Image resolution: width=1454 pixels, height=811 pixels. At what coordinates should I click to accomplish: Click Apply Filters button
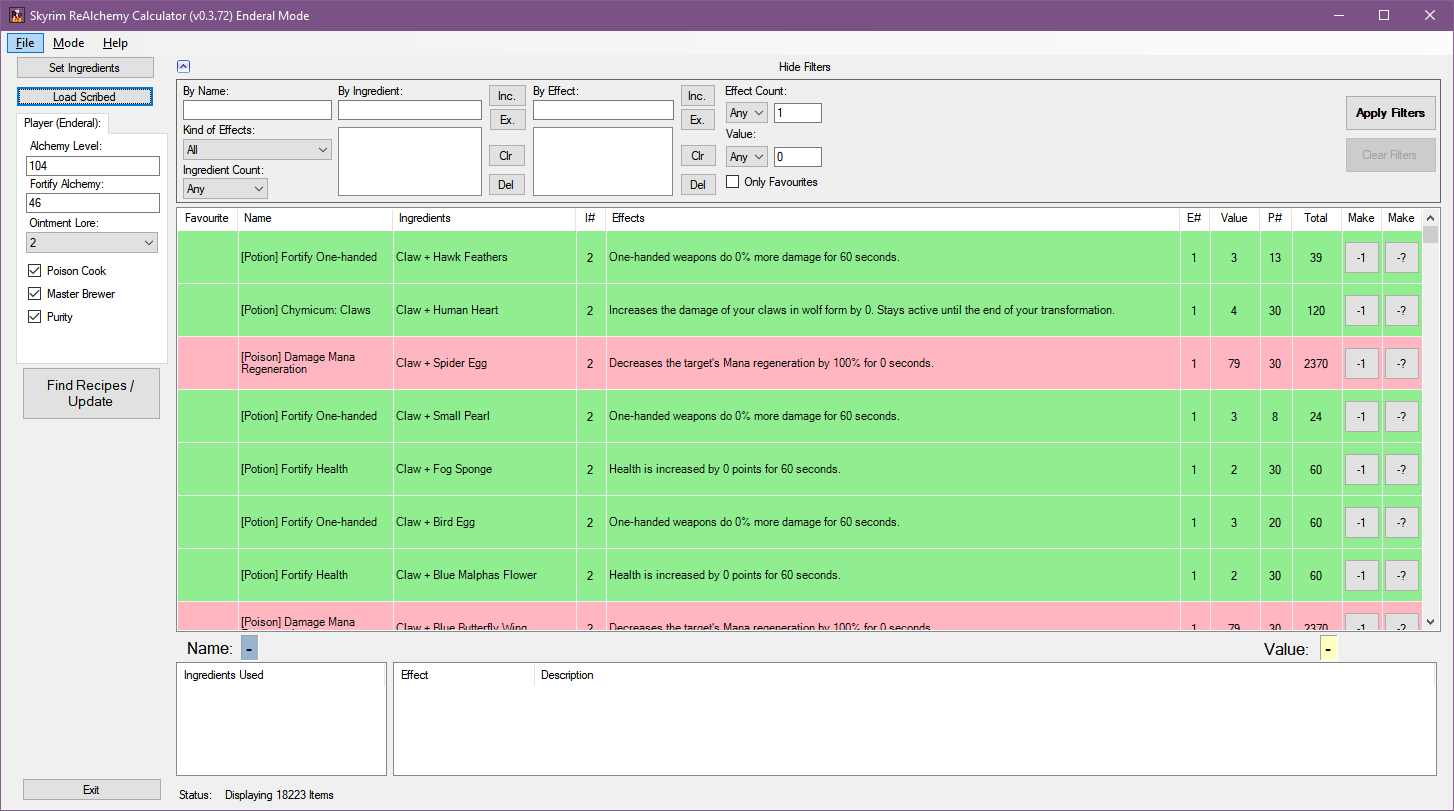1390,113
